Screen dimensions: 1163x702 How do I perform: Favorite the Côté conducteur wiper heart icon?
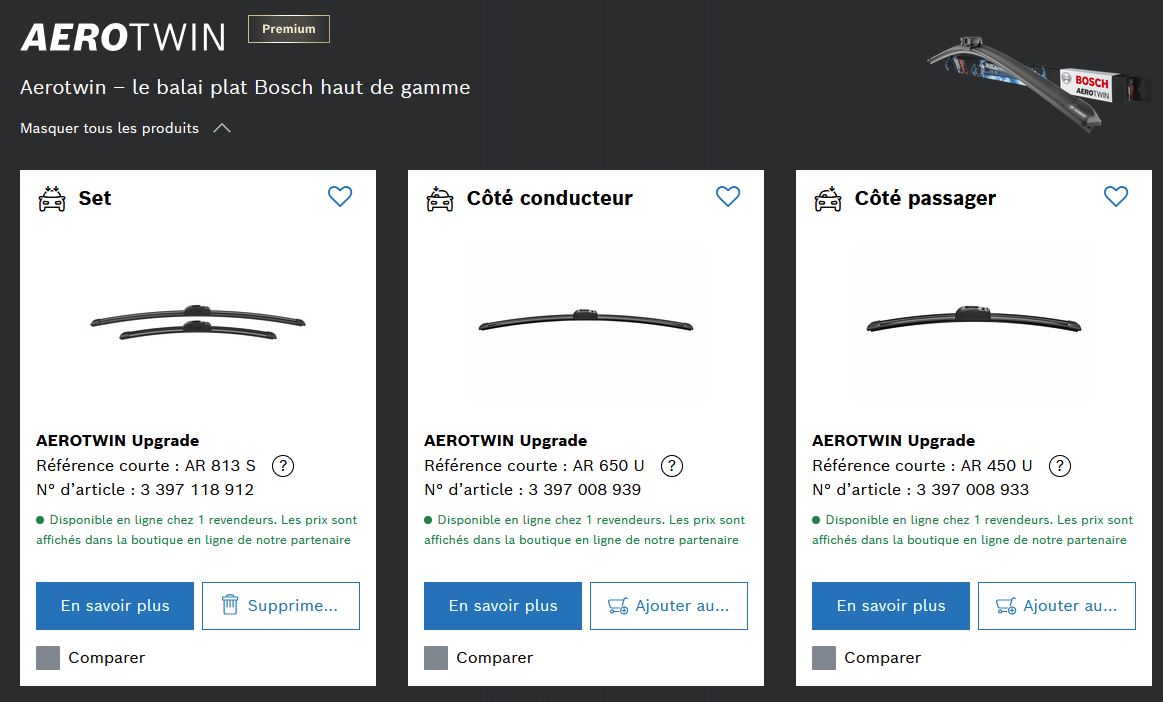(x=728, y=197)
